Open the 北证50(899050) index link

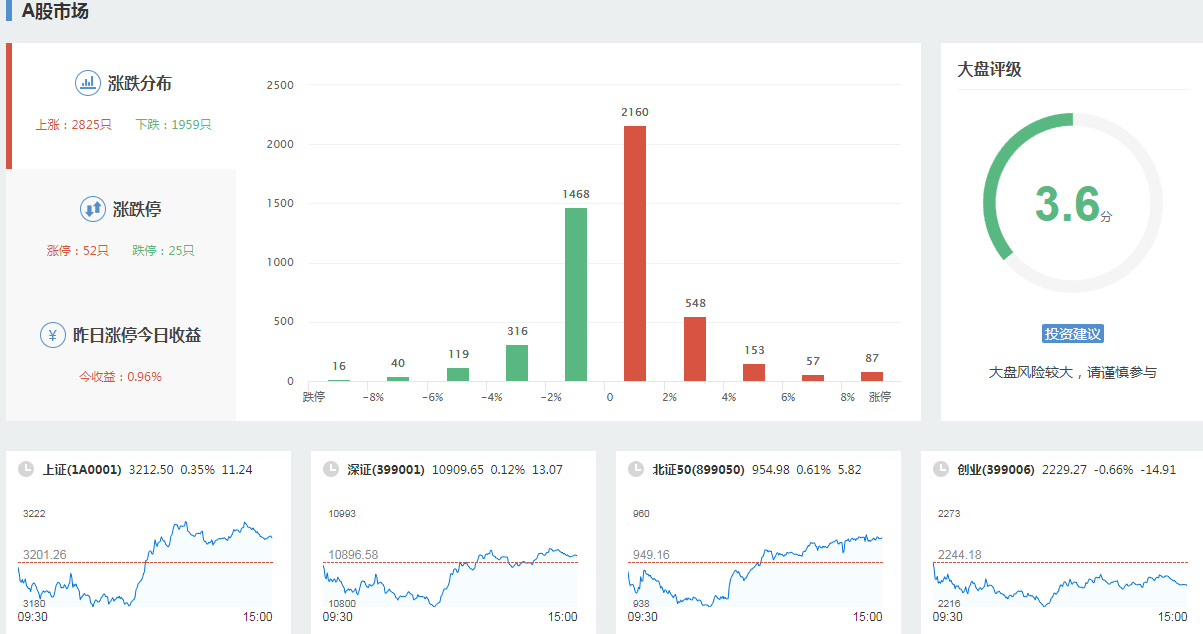pyautogui.click(x=698, y=469)
